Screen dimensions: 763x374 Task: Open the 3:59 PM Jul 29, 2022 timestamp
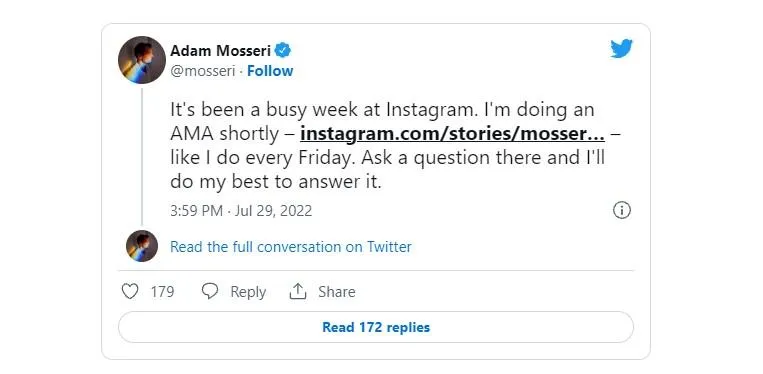point(241,211)
